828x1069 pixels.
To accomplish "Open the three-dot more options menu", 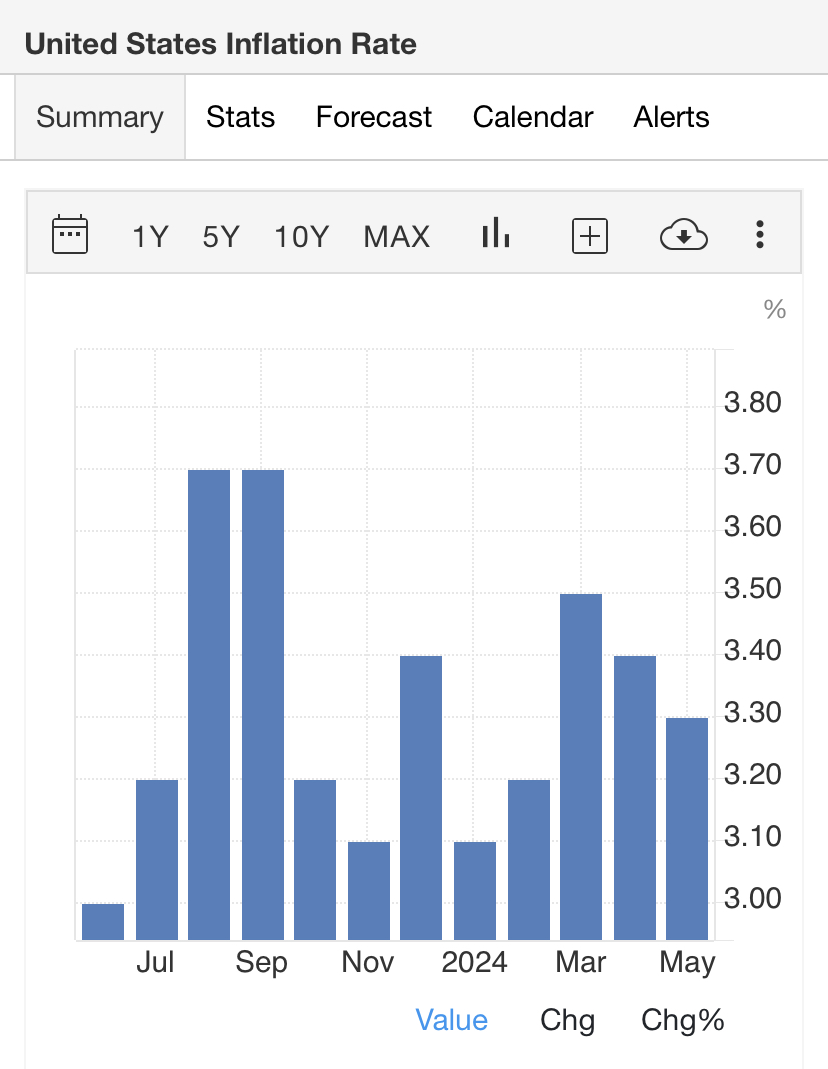I will coord(760,235).
